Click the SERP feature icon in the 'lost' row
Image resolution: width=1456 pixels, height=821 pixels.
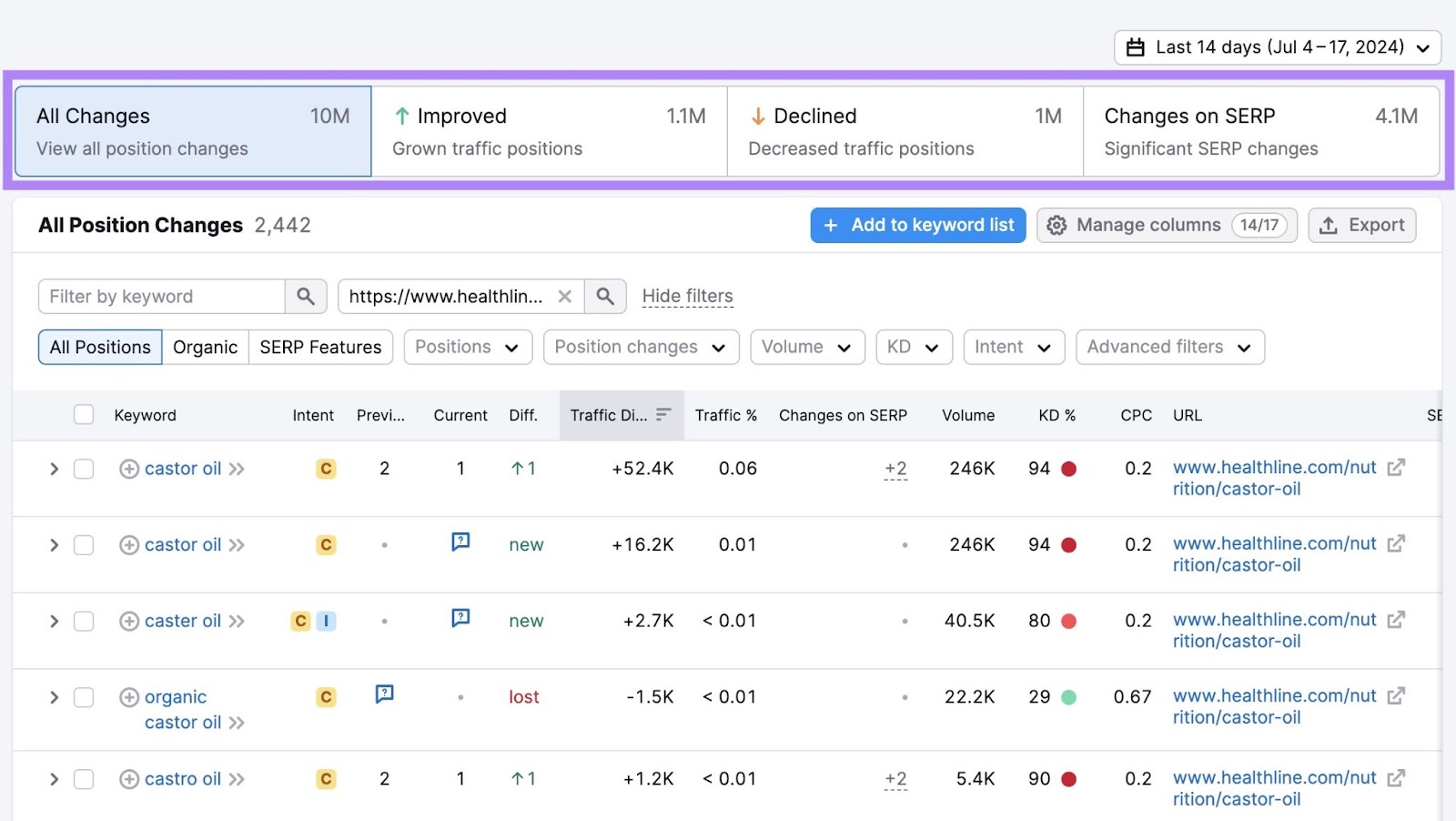point(385,693)
